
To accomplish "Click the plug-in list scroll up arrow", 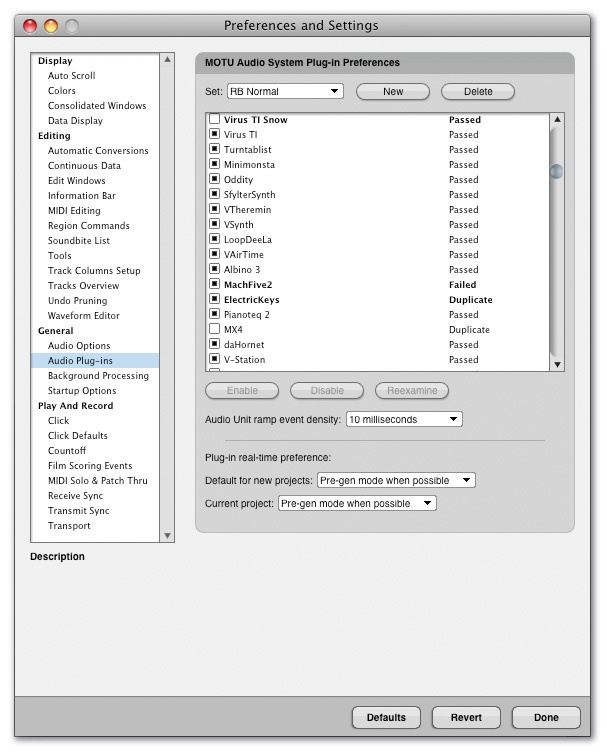I will 557,119.
